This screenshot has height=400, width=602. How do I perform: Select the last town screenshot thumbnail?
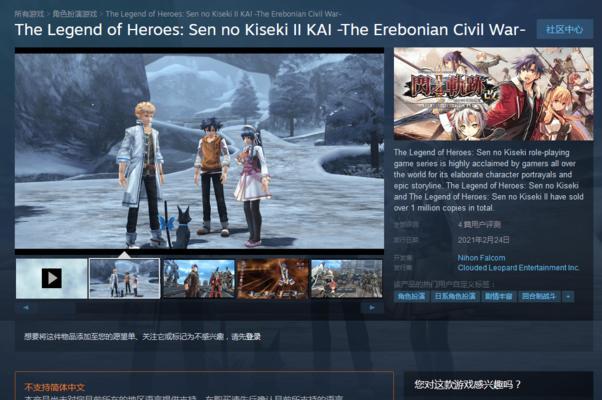(x=347, y=278)
